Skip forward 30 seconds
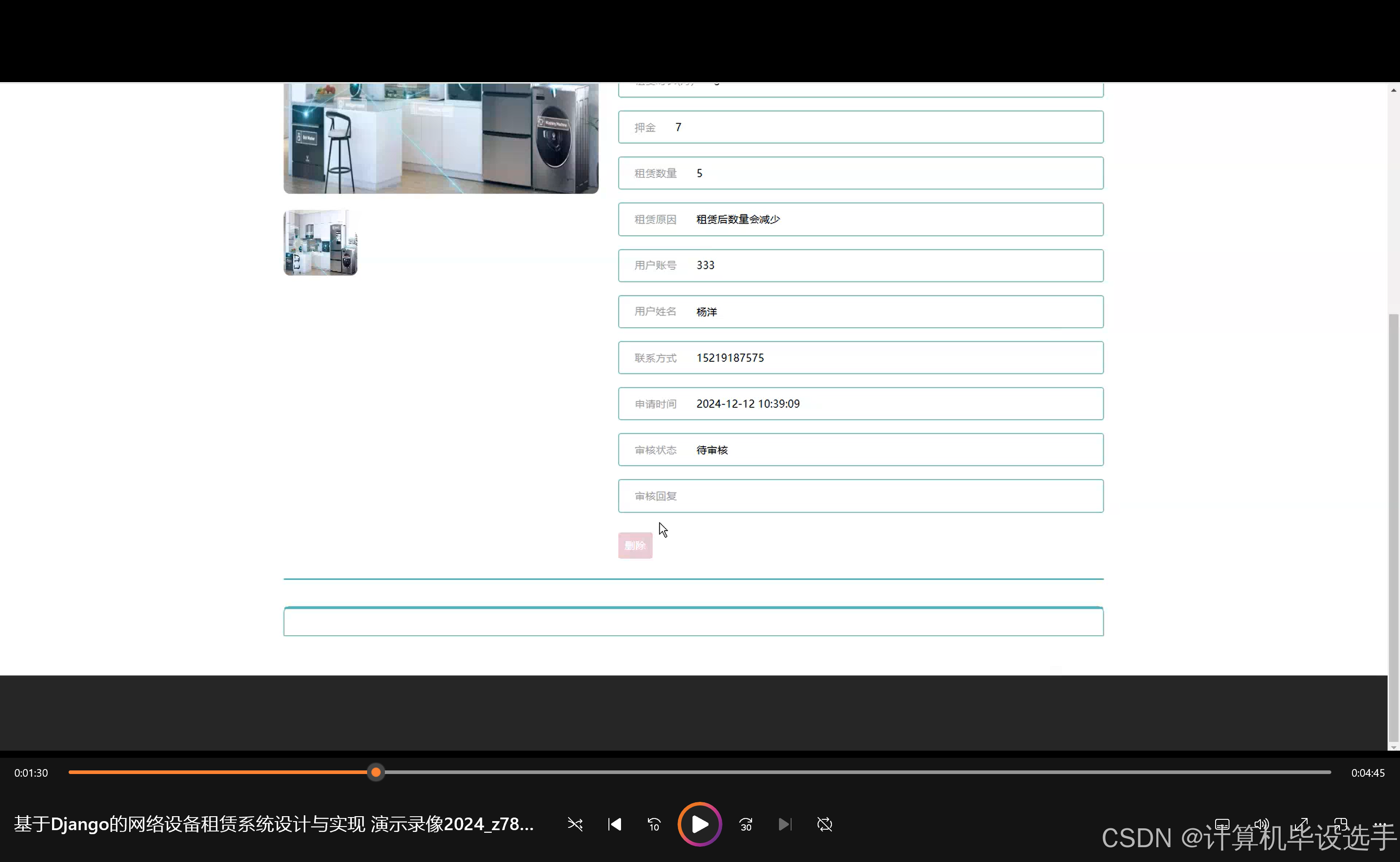Image resolution: width=1400 pixels, height=862 pixels. (x=746, y=824)
